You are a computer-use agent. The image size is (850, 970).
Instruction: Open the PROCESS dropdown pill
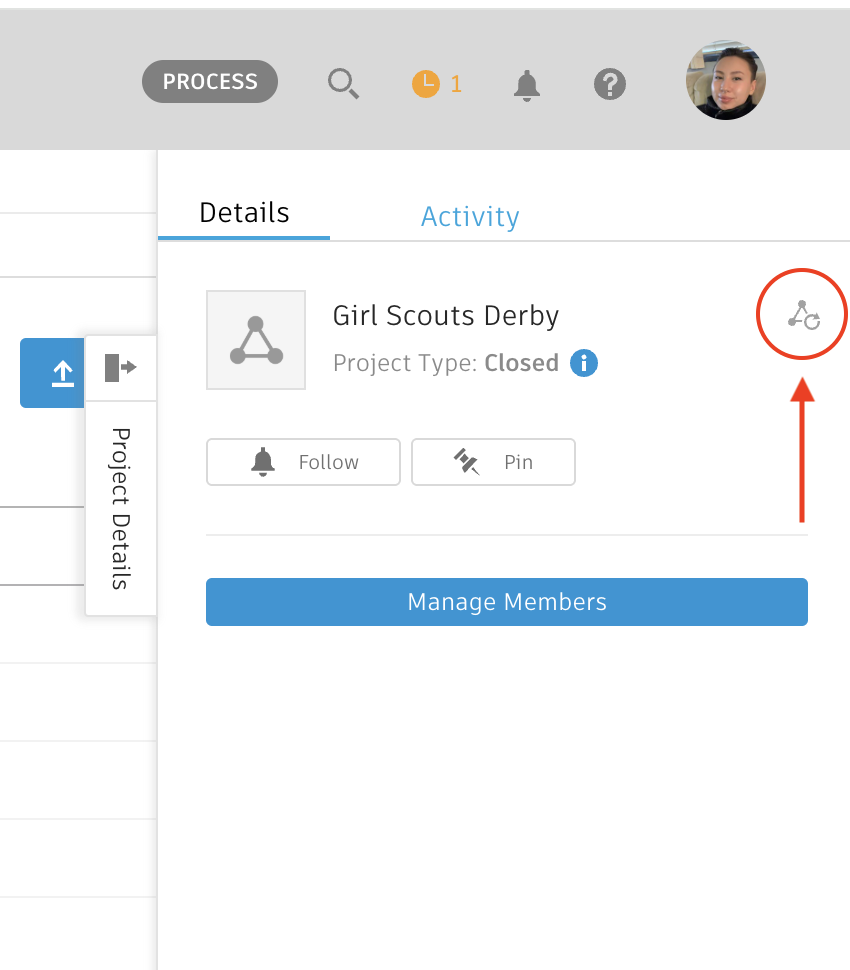210,82
